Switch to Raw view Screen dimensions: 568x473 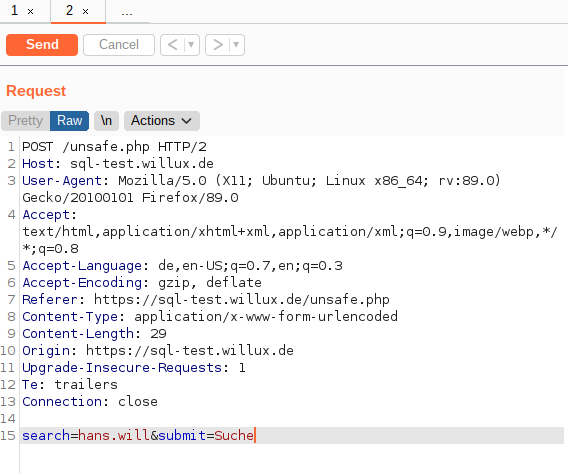(x=69, y=121)
